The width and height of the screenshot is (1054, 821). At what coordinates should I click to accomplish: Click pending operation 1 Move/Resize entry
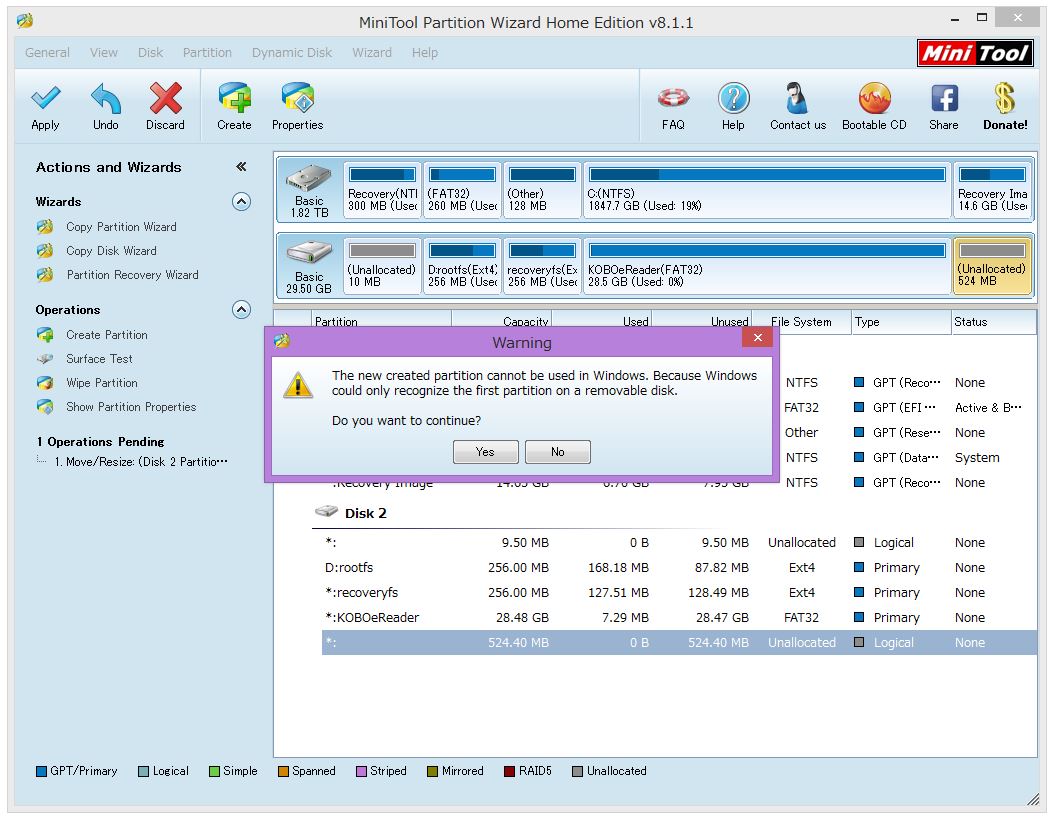(x=141, y=462)
